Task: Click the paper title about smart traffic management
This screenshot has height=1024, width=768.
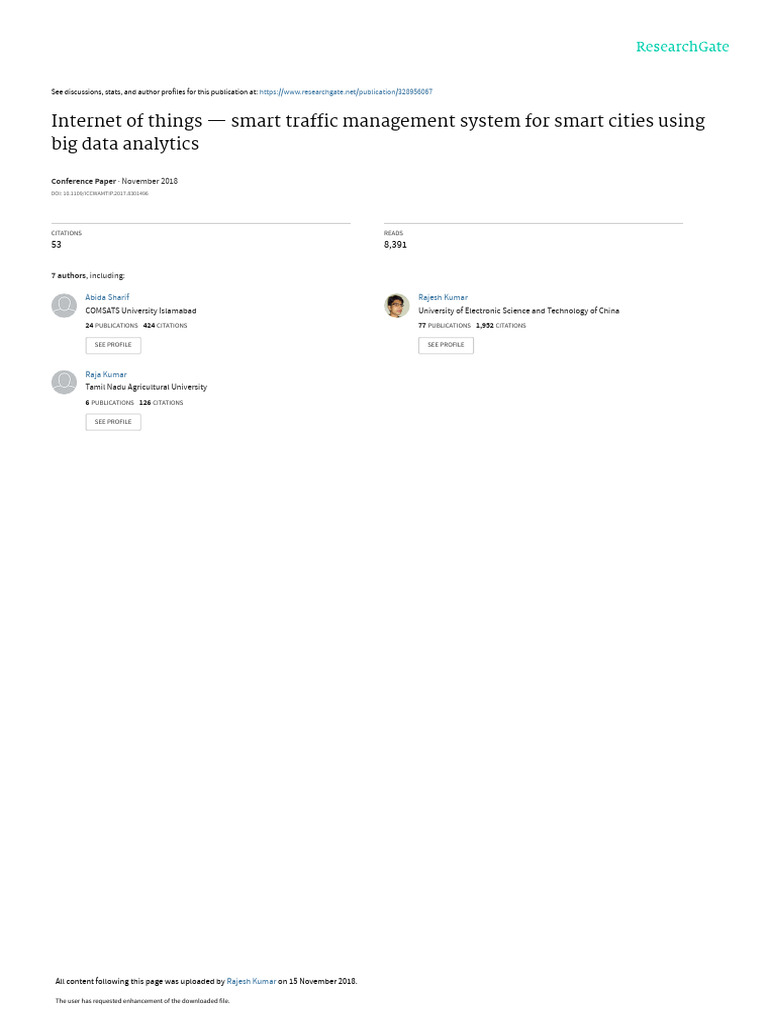Action: pyautogui.click(x=378, y=132)
